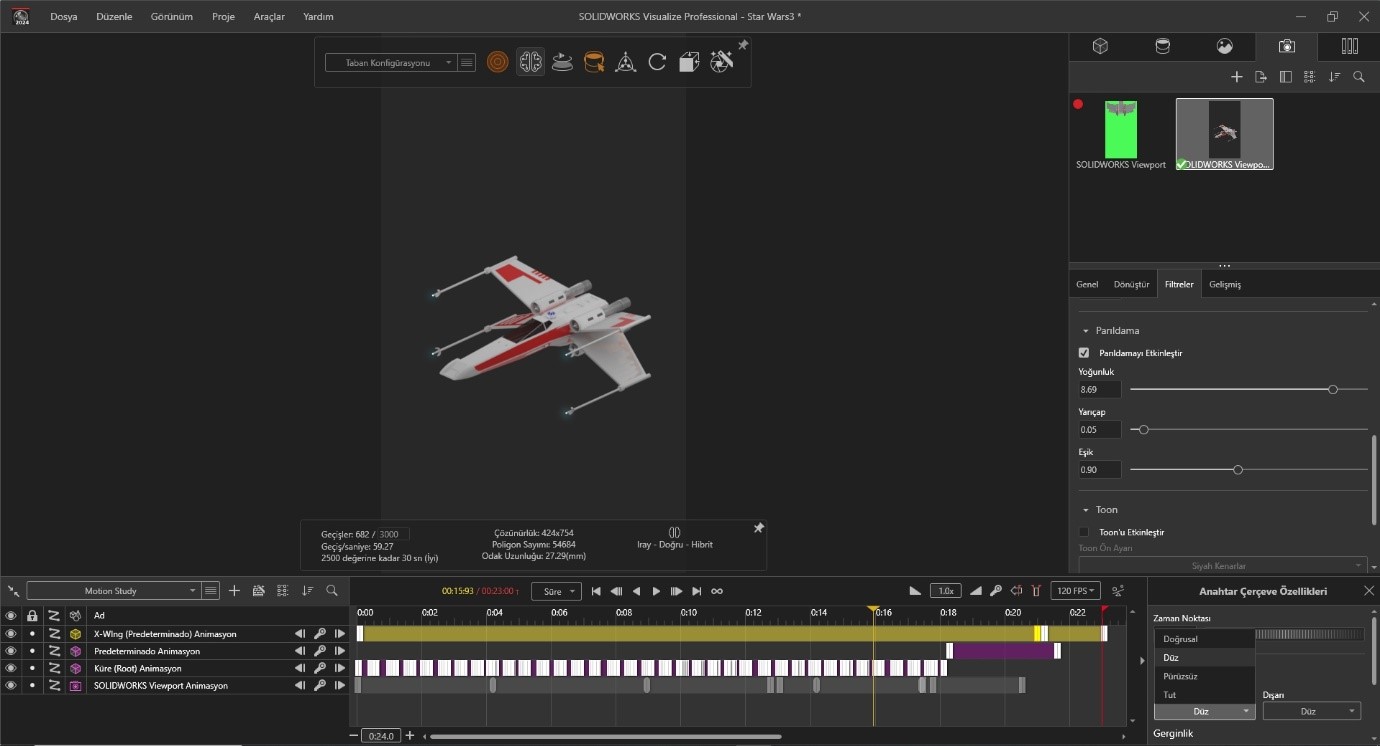Open Taban Konfigürasyonu dropdown
Screen dimensions: 1380x746
coord(390,63)
